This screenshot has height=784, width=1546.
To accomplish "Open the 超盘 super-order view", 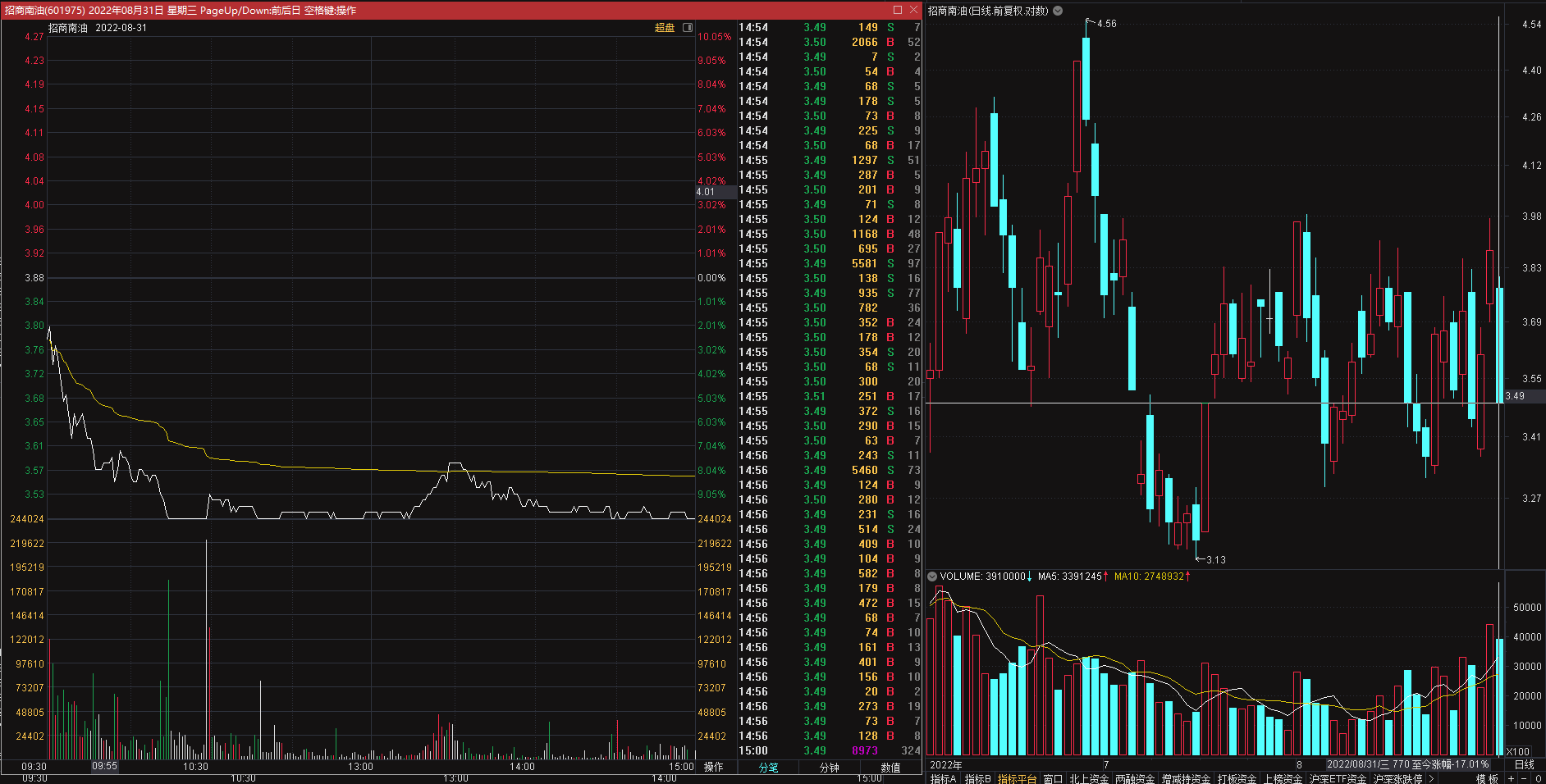I will click(665, 28).
